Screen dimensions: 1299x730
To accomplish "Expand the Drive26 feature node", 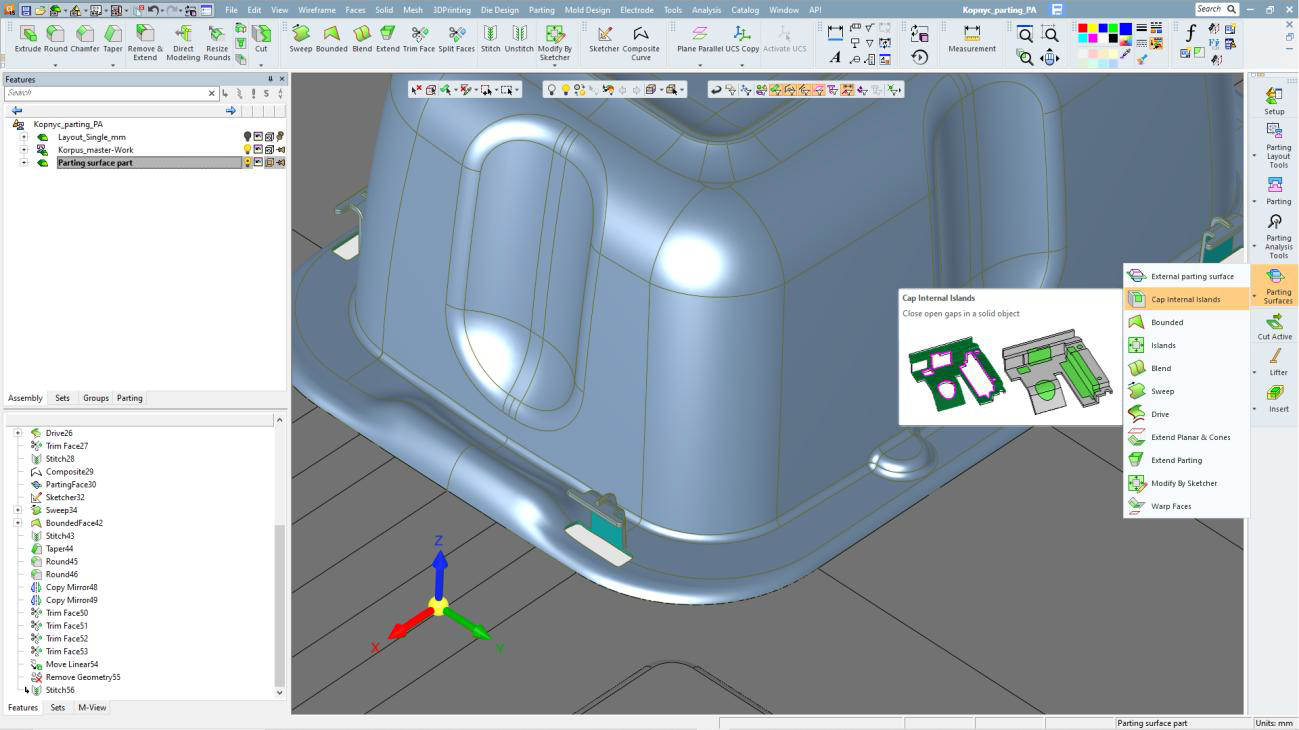I will pos(18,433).
